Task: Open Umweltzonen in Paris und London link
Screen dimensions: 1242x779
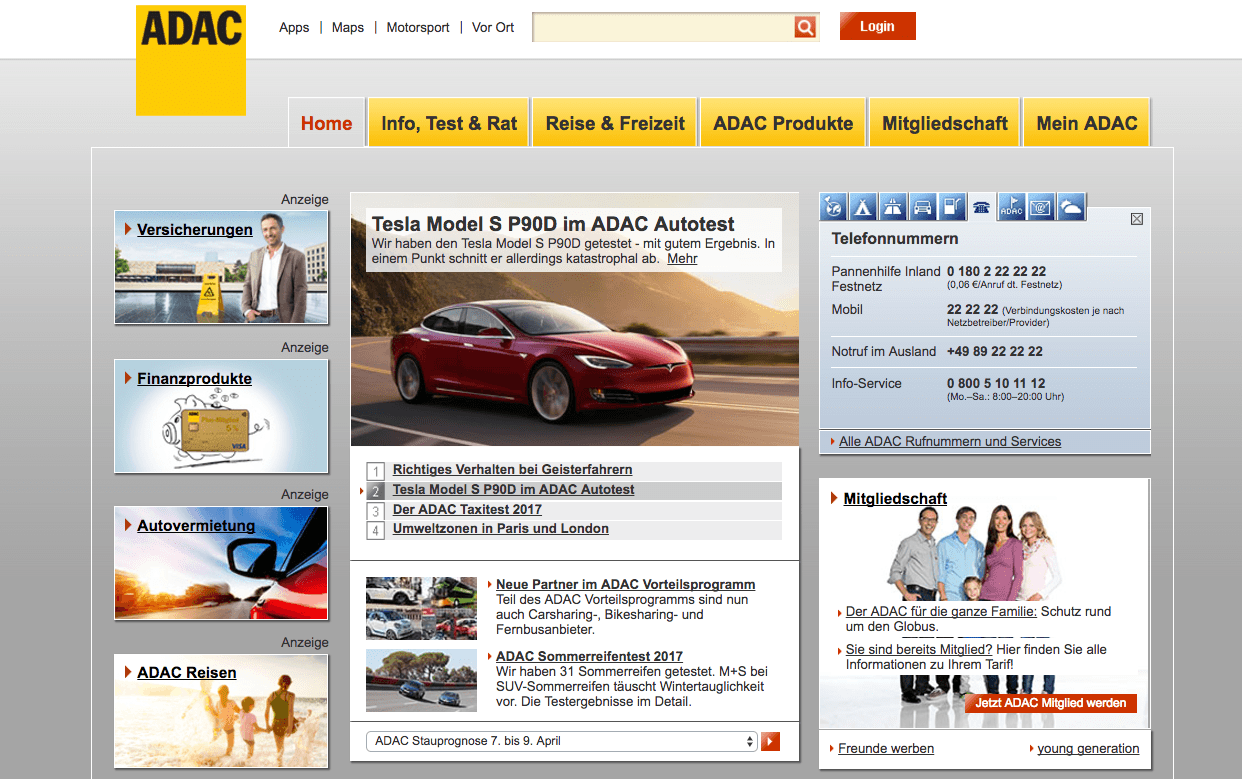Action: [501, 529]
